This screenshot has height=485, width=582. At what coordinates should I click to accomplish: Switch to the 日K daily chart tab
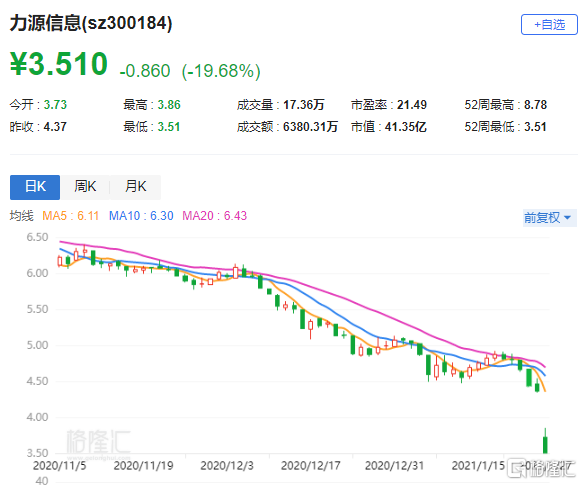tap(35, 187)
